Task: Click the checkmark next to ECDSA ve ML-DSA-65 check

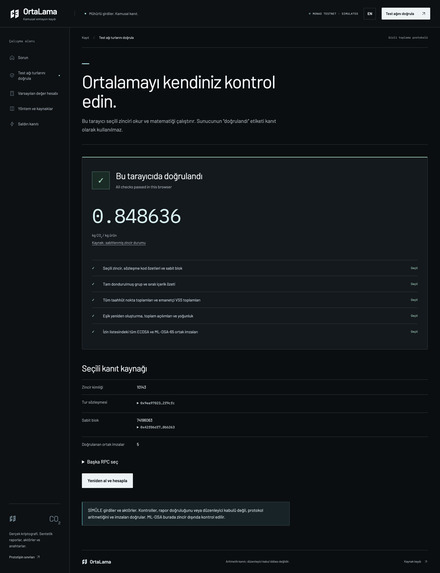Action: [93, 332]
